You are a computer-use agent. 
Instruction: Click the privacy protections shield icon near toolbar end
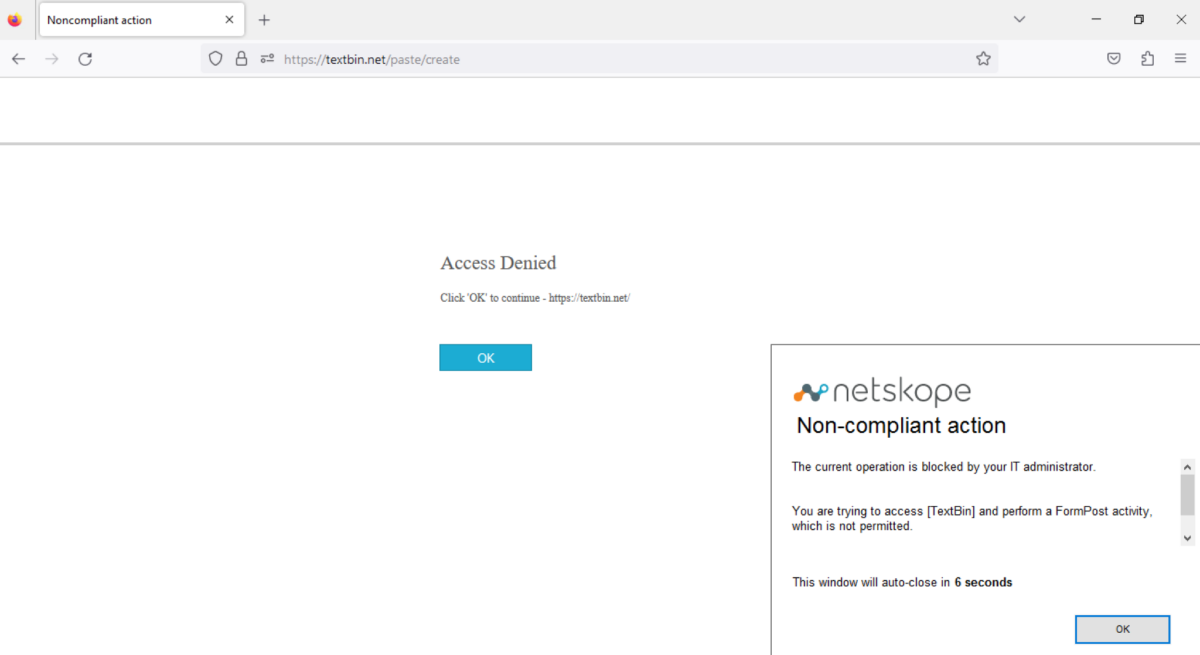[1113, 58]
